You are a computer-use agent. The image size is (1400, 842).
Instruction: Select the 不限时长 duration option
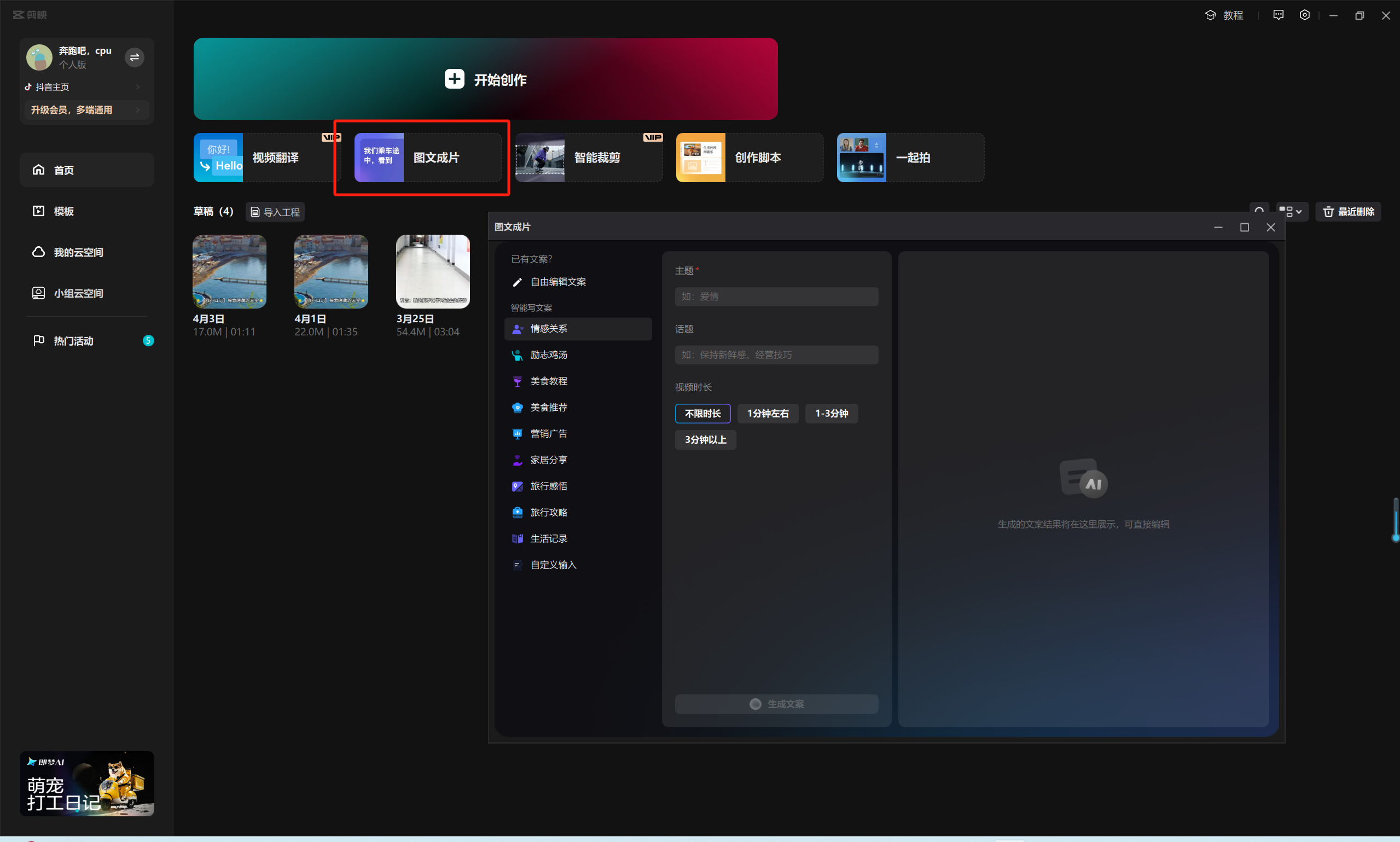click(702, 414)
